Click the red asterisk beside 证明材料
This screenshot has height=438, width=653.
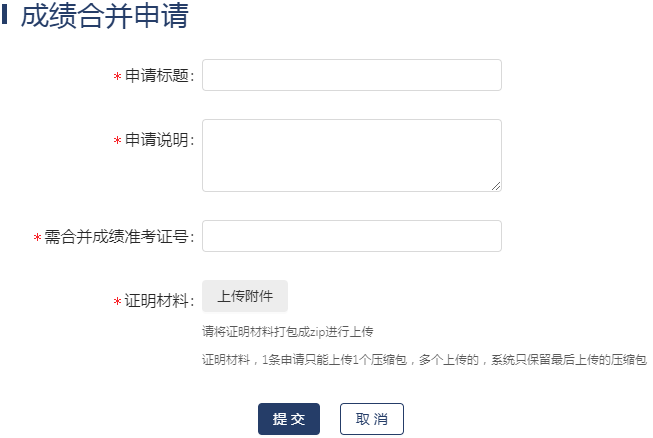117,301
